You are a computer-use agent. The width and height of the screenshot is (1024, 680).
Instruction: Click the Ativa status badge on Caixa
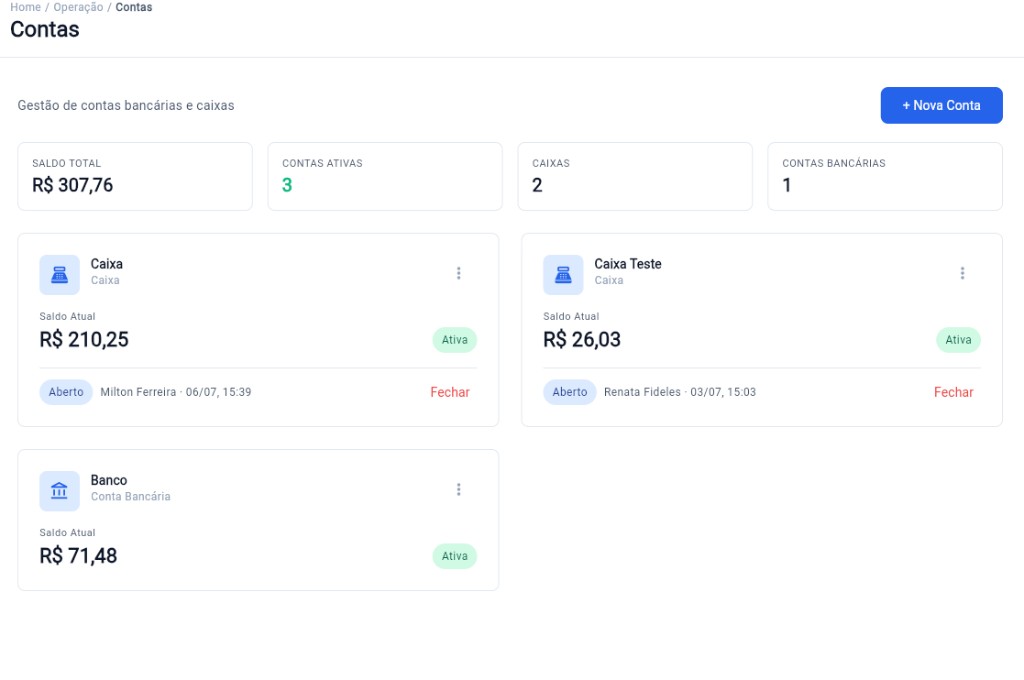pos(455,340)
